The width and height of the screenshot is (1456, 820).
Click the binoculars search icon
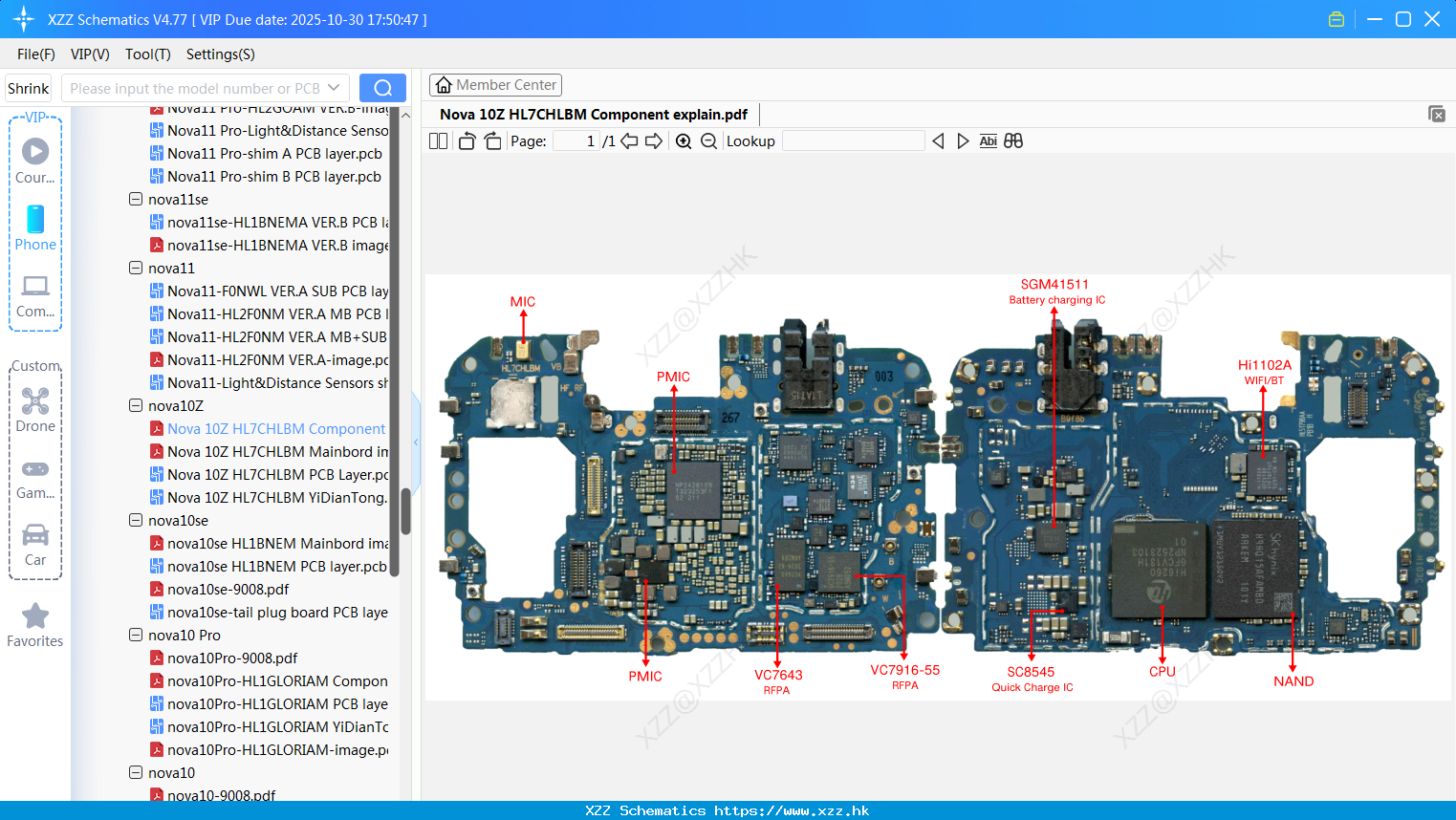(x=1013, y=141)
